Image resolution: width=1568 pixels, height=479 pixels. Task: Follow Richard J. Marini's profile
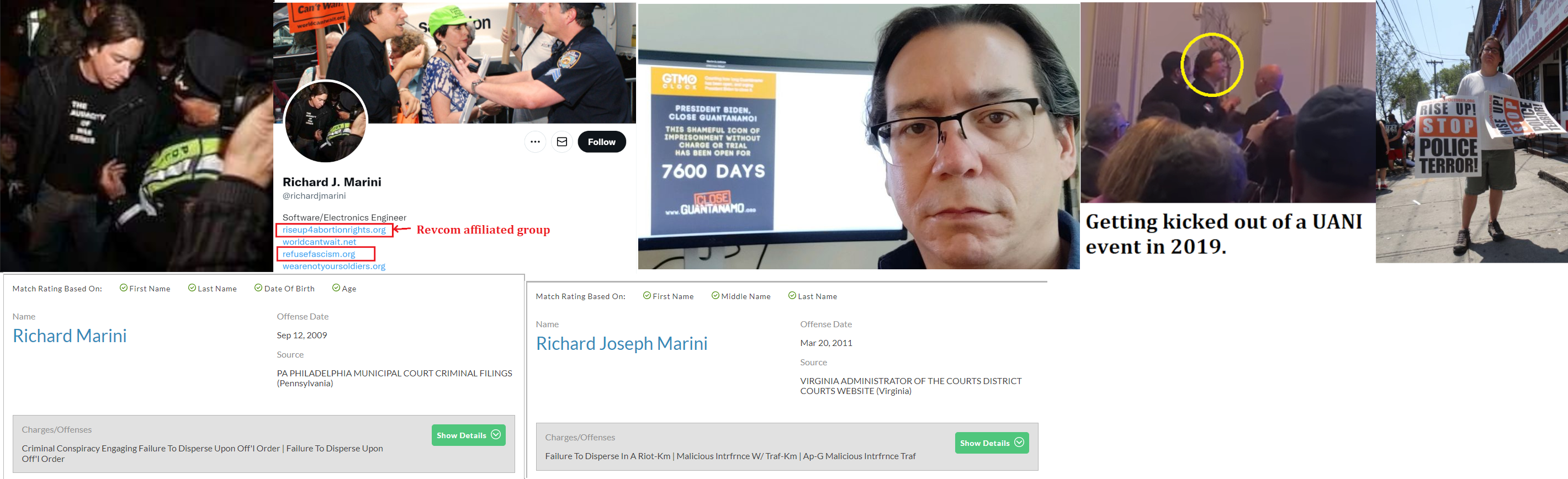[x=601, y=142]
